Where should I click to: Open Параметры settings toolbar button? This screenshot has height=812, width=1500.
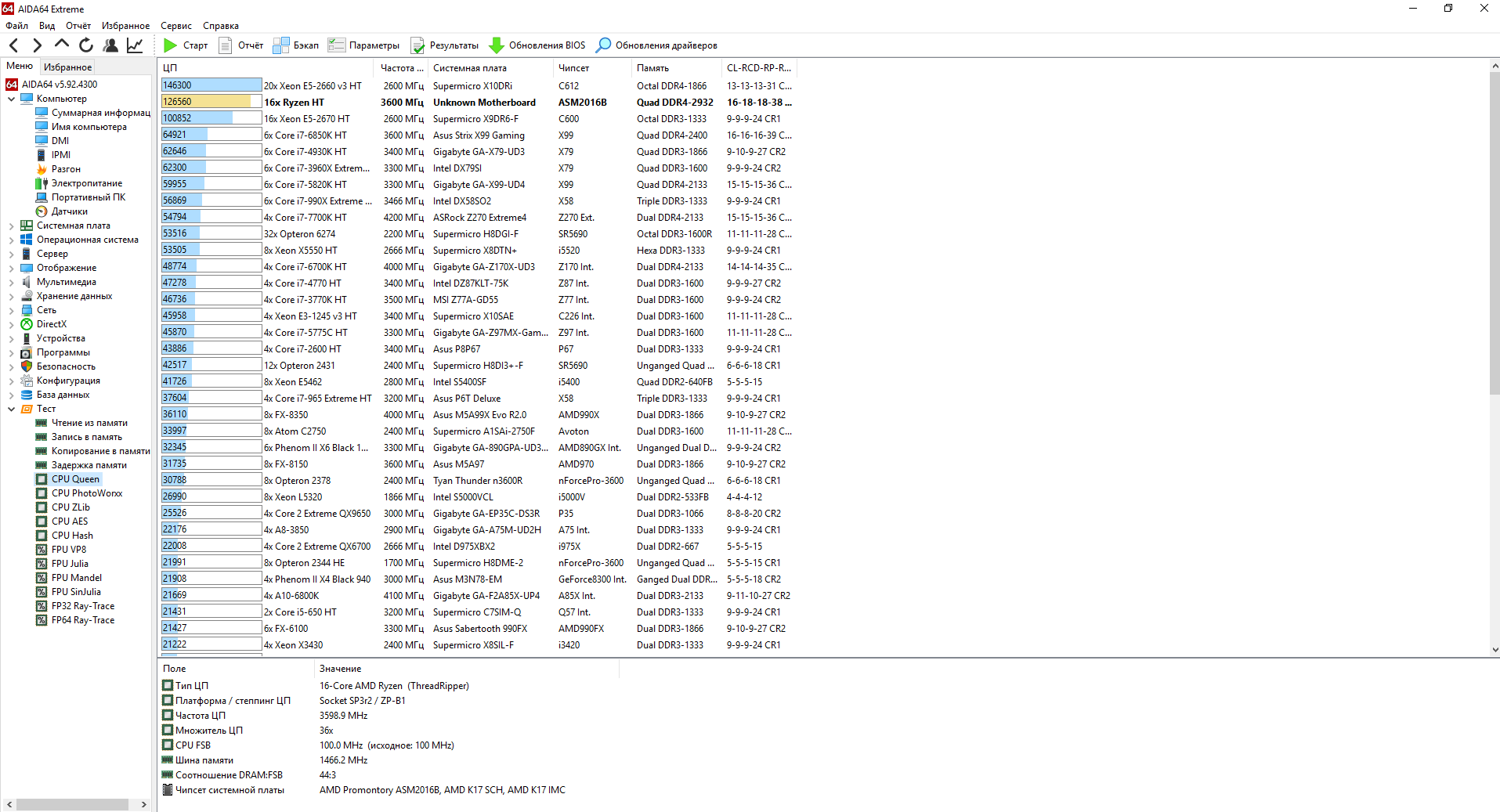[363, 45]
